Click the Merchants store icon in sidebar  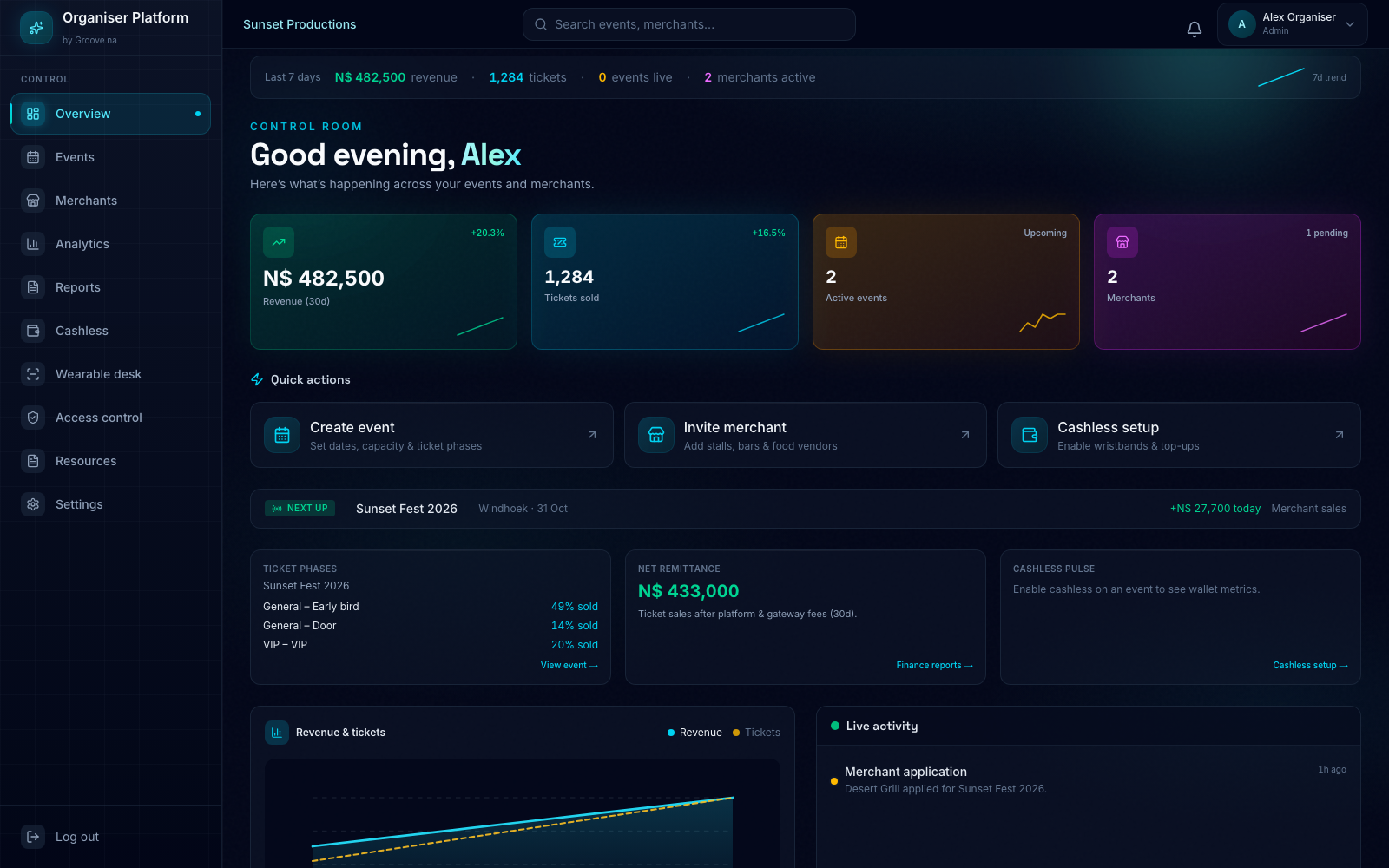click(33, 201)
